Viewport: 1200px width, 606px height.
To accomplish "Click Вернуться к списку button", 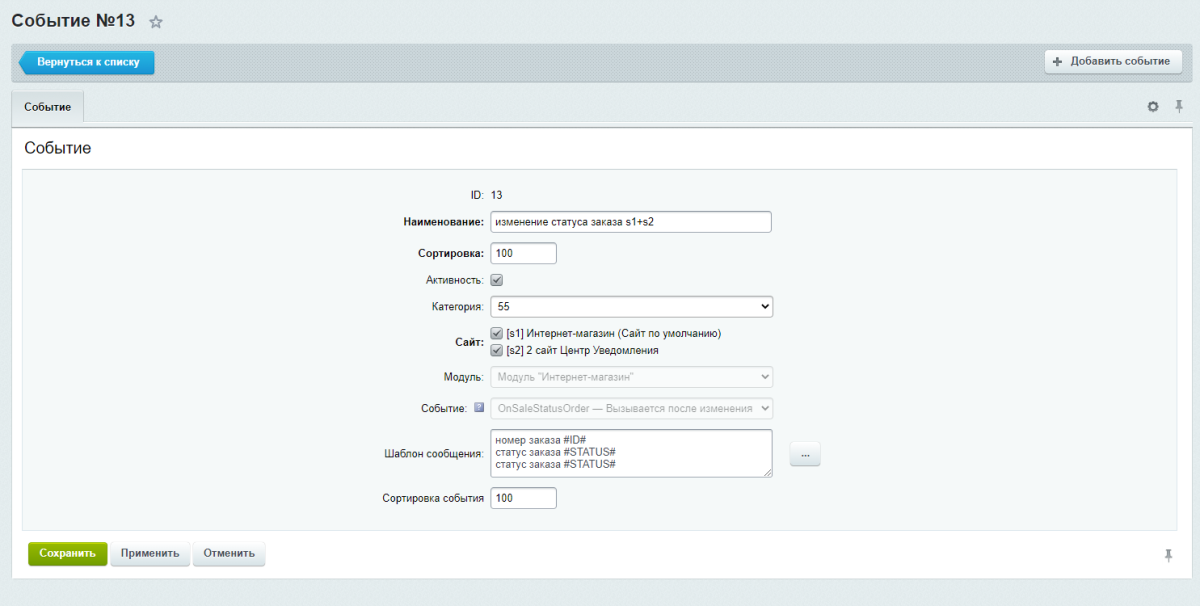I will [88, 62].
